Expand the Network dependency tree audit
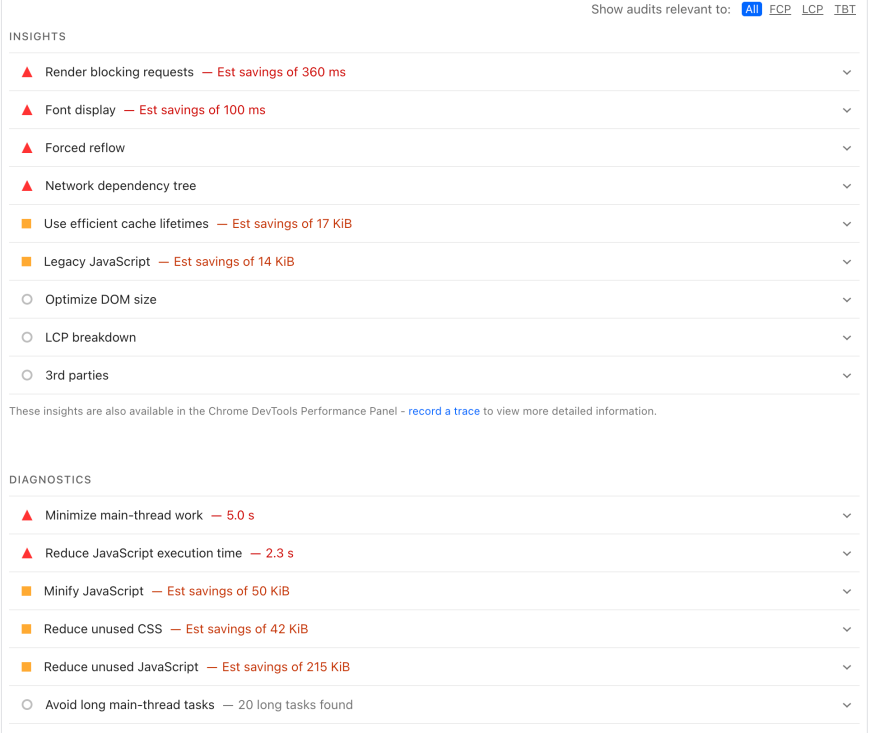This screenshot has height=733, width=884. coord(847,186)
